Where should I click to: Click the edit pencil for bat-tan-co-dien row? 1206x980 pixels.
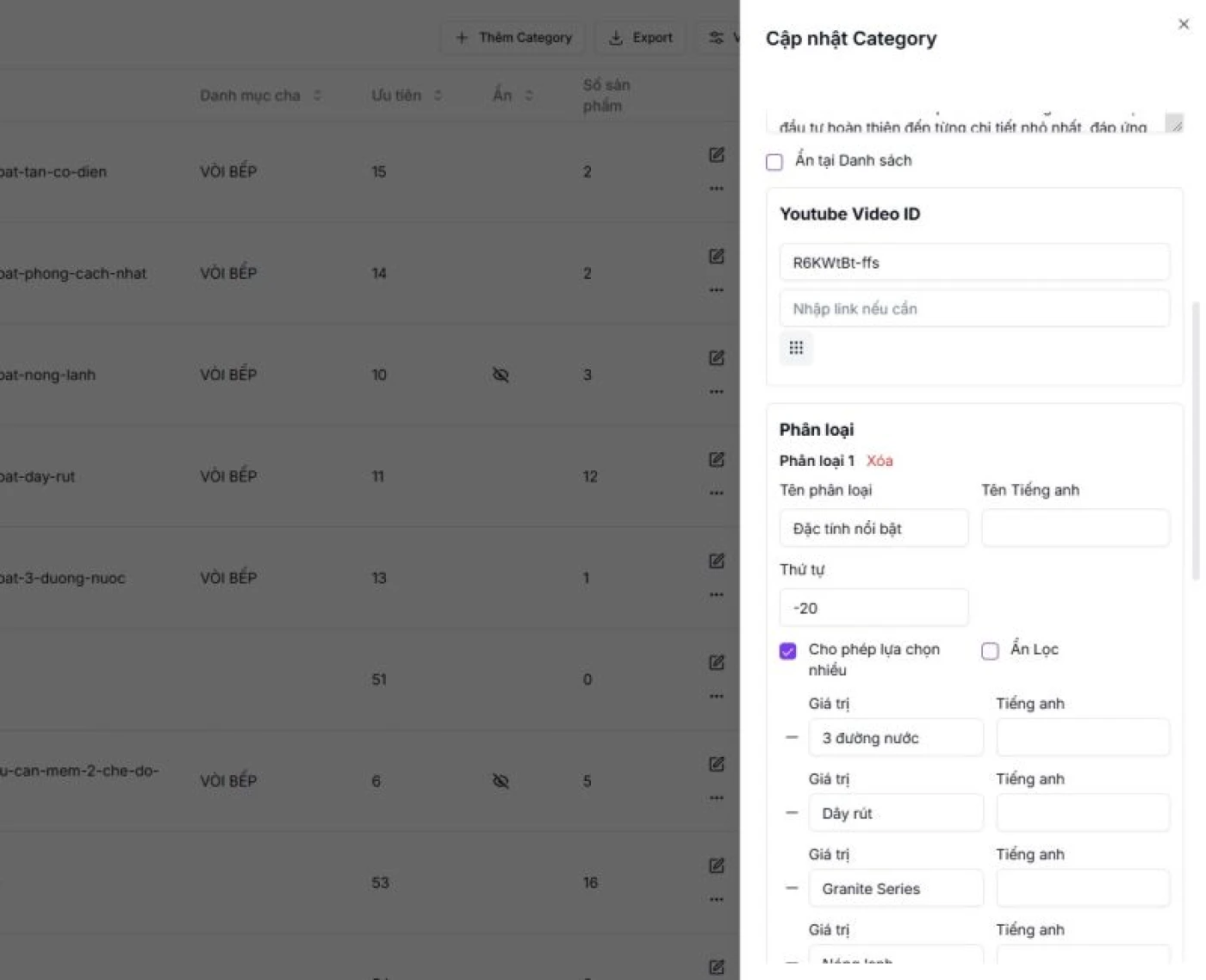pyautogui.click(x=716, y=154)
